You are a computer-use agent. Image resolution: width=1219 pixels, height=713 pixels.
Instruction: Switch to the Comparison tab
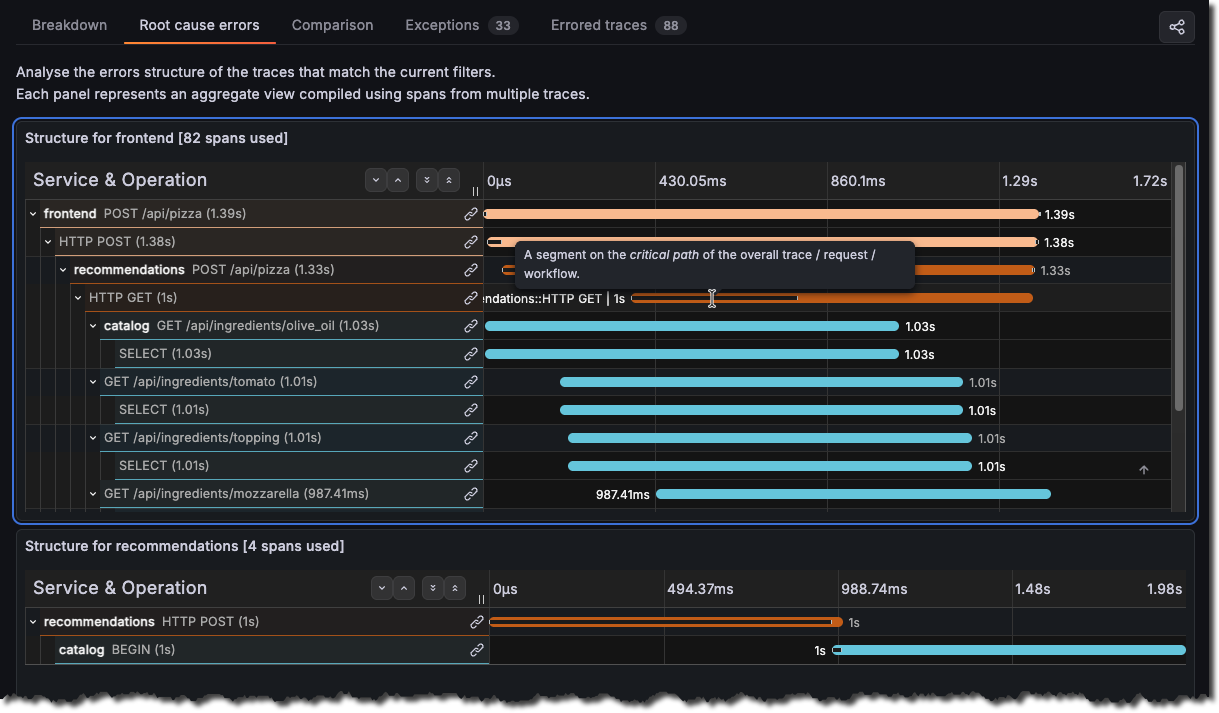pos(332,25)
